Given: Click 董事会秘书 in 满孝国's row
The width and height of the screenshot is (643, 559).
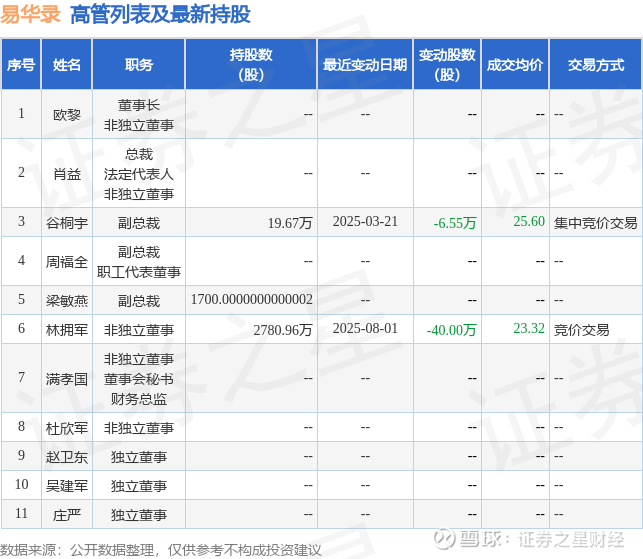Looking at the screenshot, I should [139, 379].
